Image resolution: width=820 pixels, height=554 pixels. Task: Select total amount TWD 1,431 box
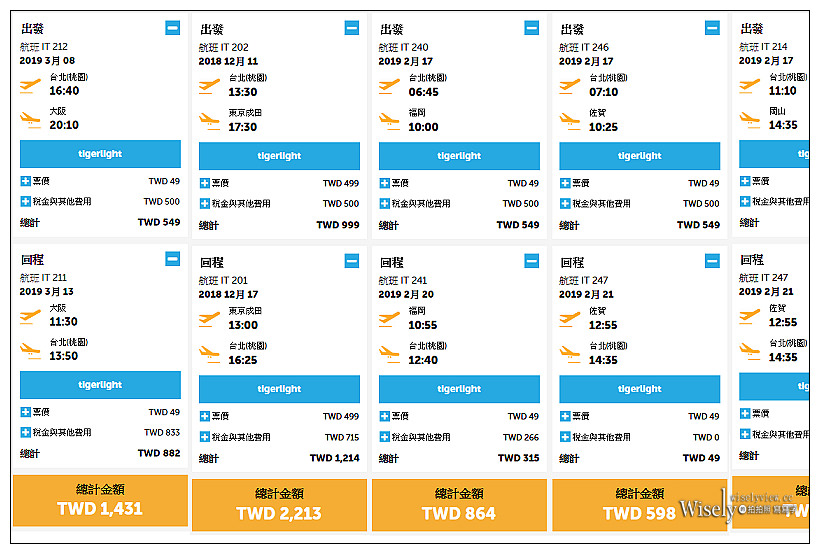click(100, 501)
